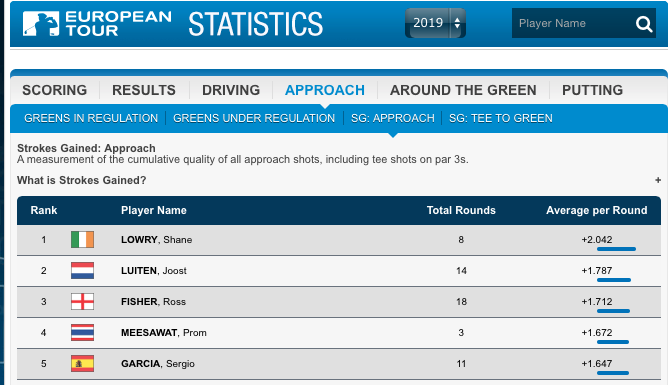This screenshot has width=671, height=385.
Task: Click the European Tour text wordmark
Action: click(x=119, y=24)
